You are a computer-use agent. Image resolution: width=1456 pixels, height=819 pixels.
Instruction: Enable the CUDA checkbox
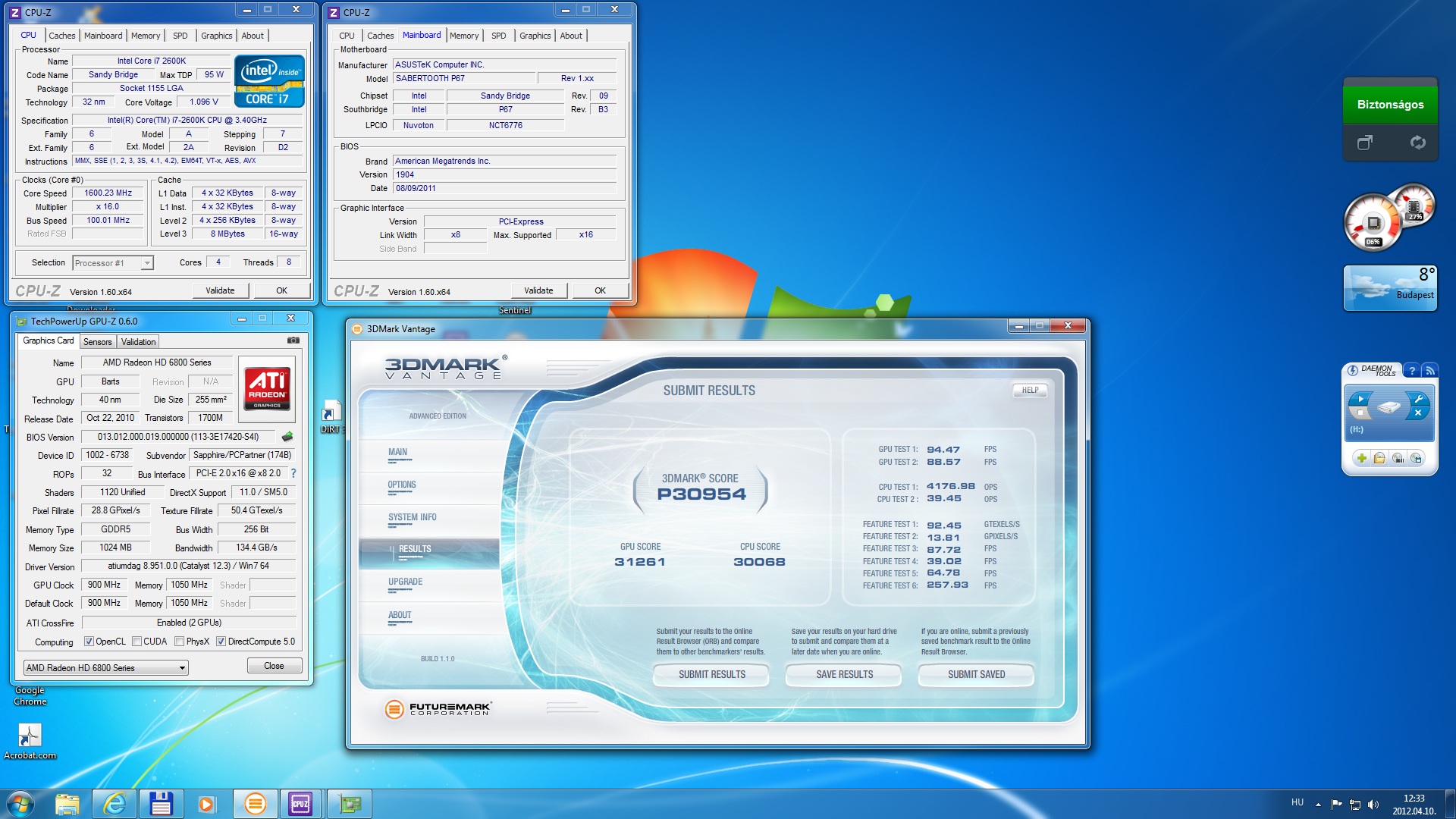[137, 642]
